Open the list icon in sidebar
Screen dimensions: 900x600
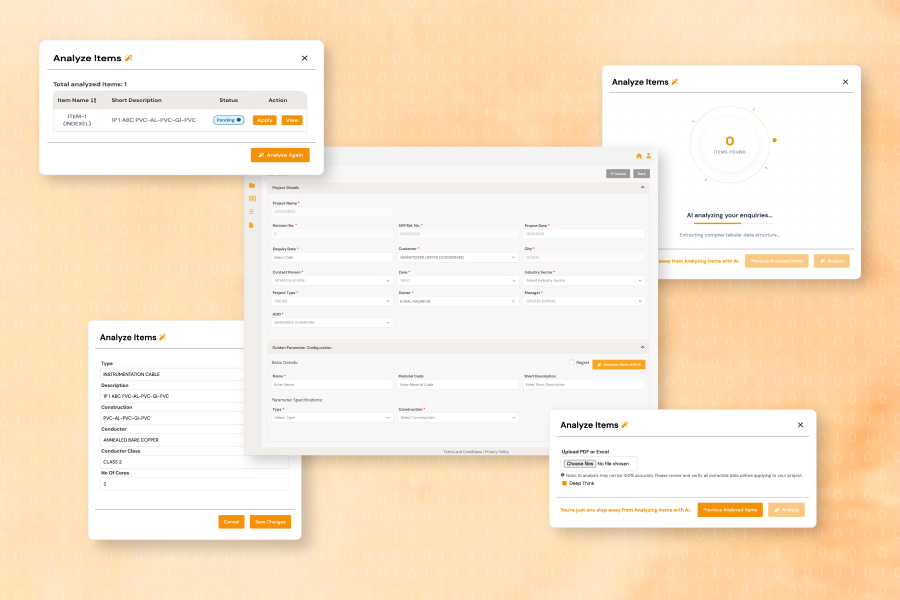[x=252, y=211]
